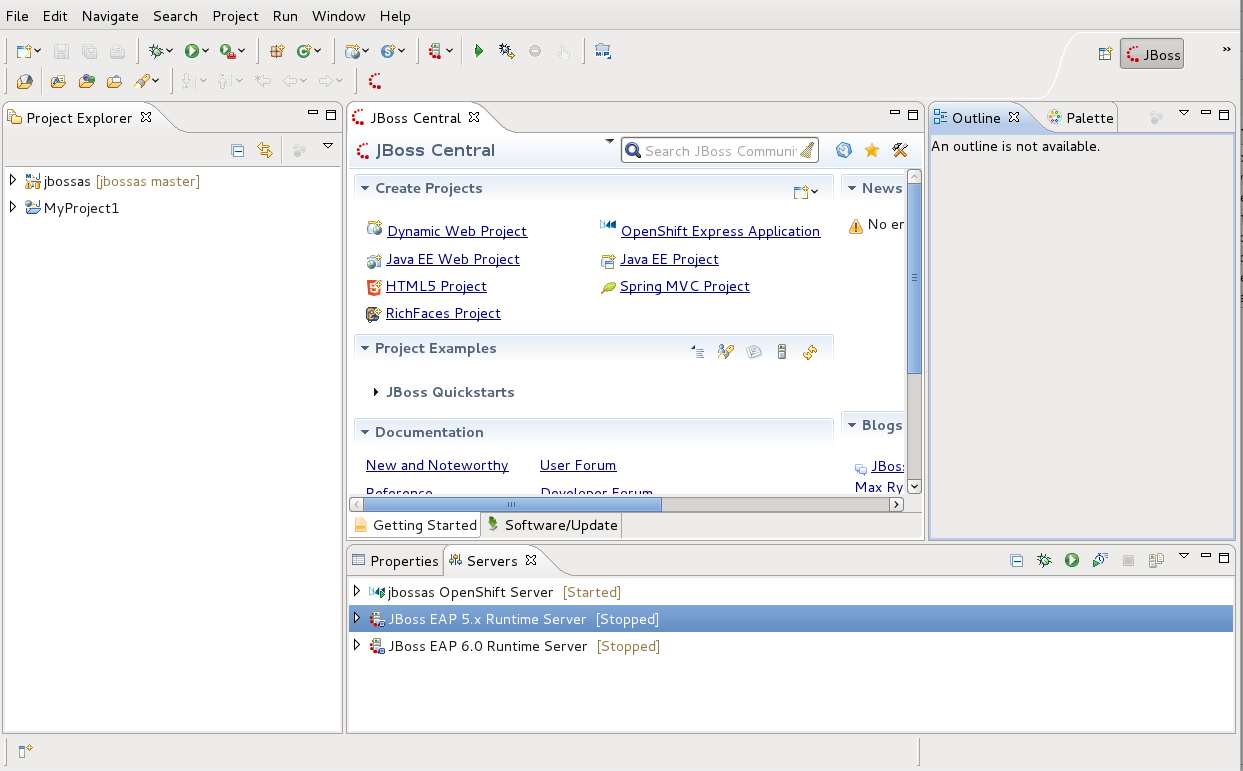Expand the MyProject1 tree node
The height and width of the screenshot is (771, 1243).
[x=13, y=207]
